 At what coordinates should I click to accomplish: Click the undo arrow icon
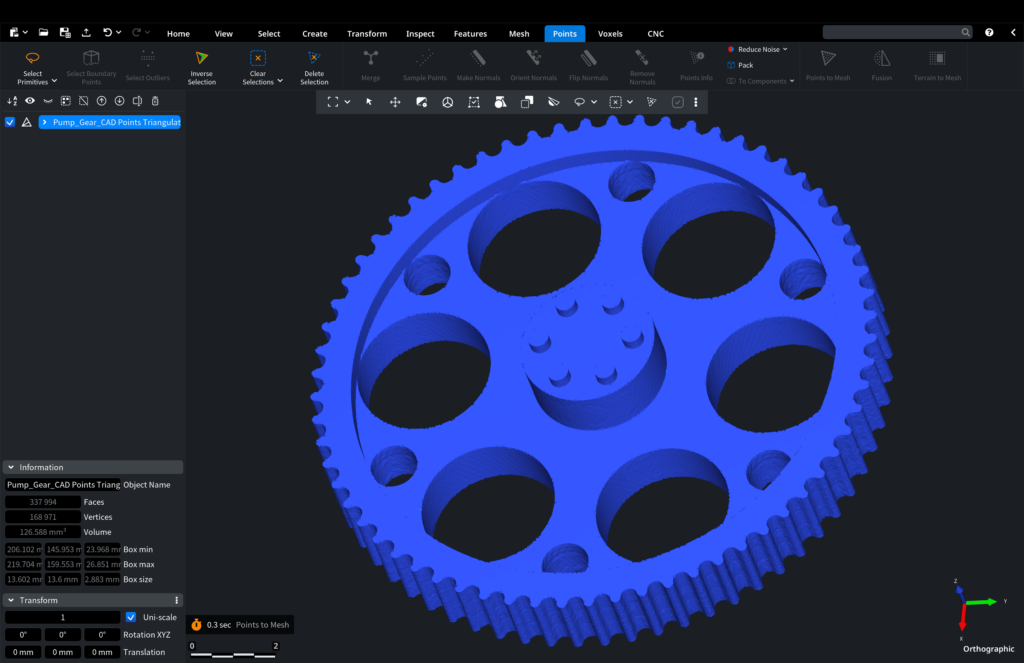tap(107, 33)
